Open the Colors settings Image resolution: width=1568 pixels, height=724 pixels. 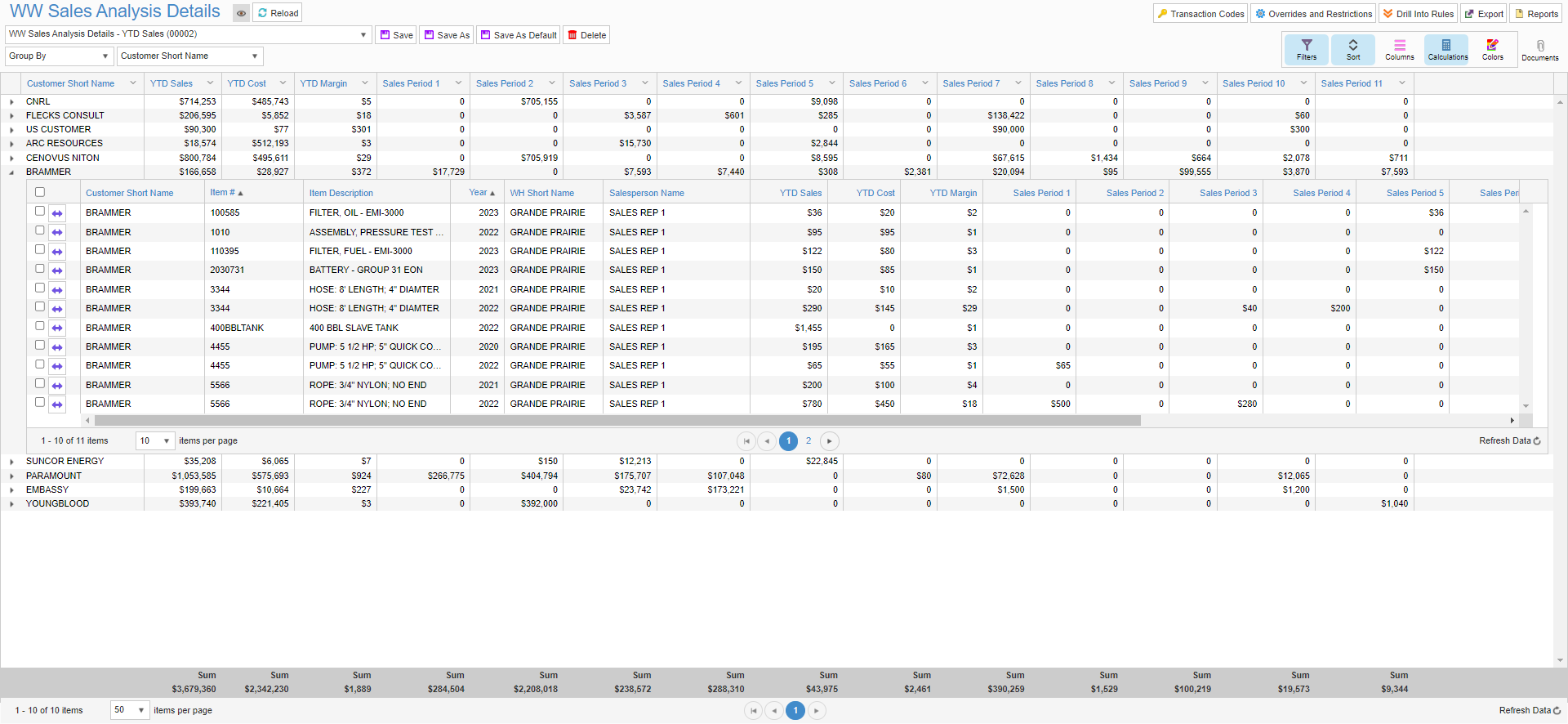point(1492,49)
